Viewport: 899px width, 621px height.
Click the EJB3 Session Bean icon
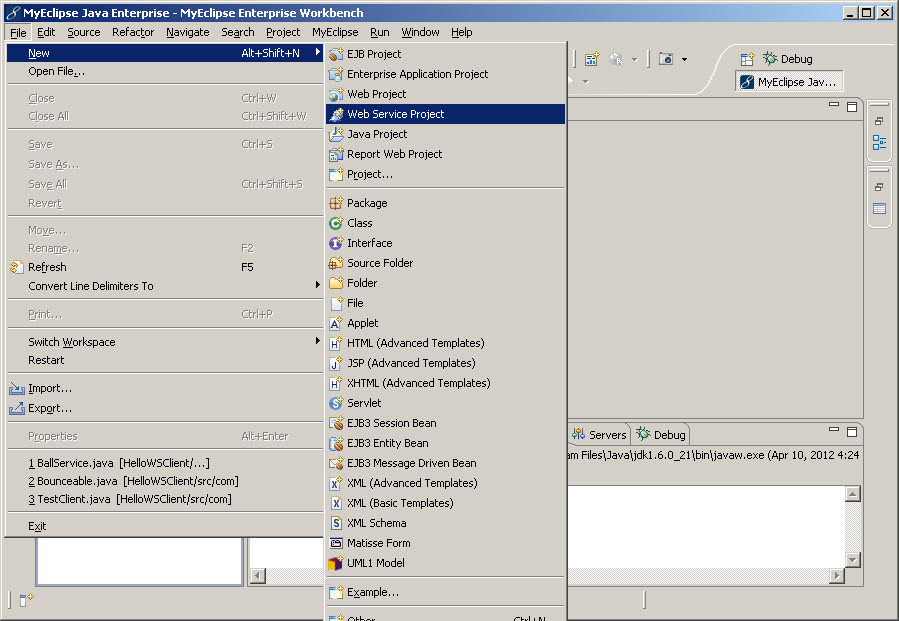(x=336, y=423)
